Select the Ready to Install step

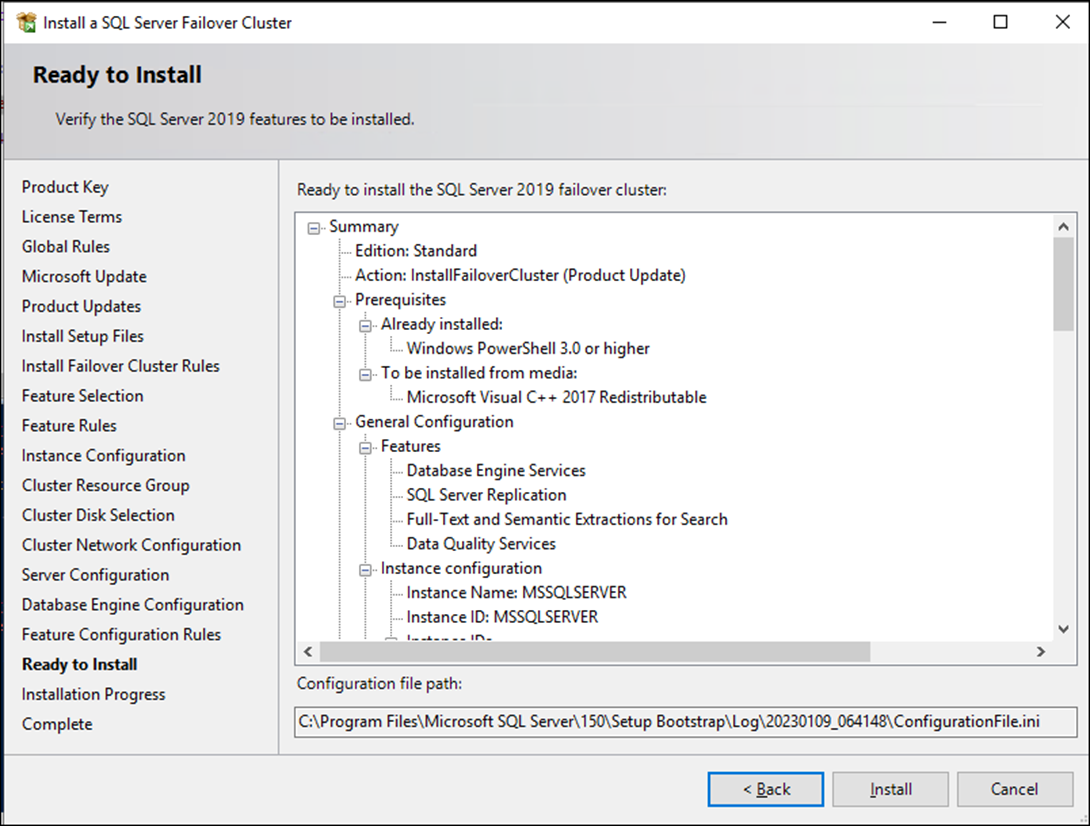pyautogui.click(x=79, y=665)
